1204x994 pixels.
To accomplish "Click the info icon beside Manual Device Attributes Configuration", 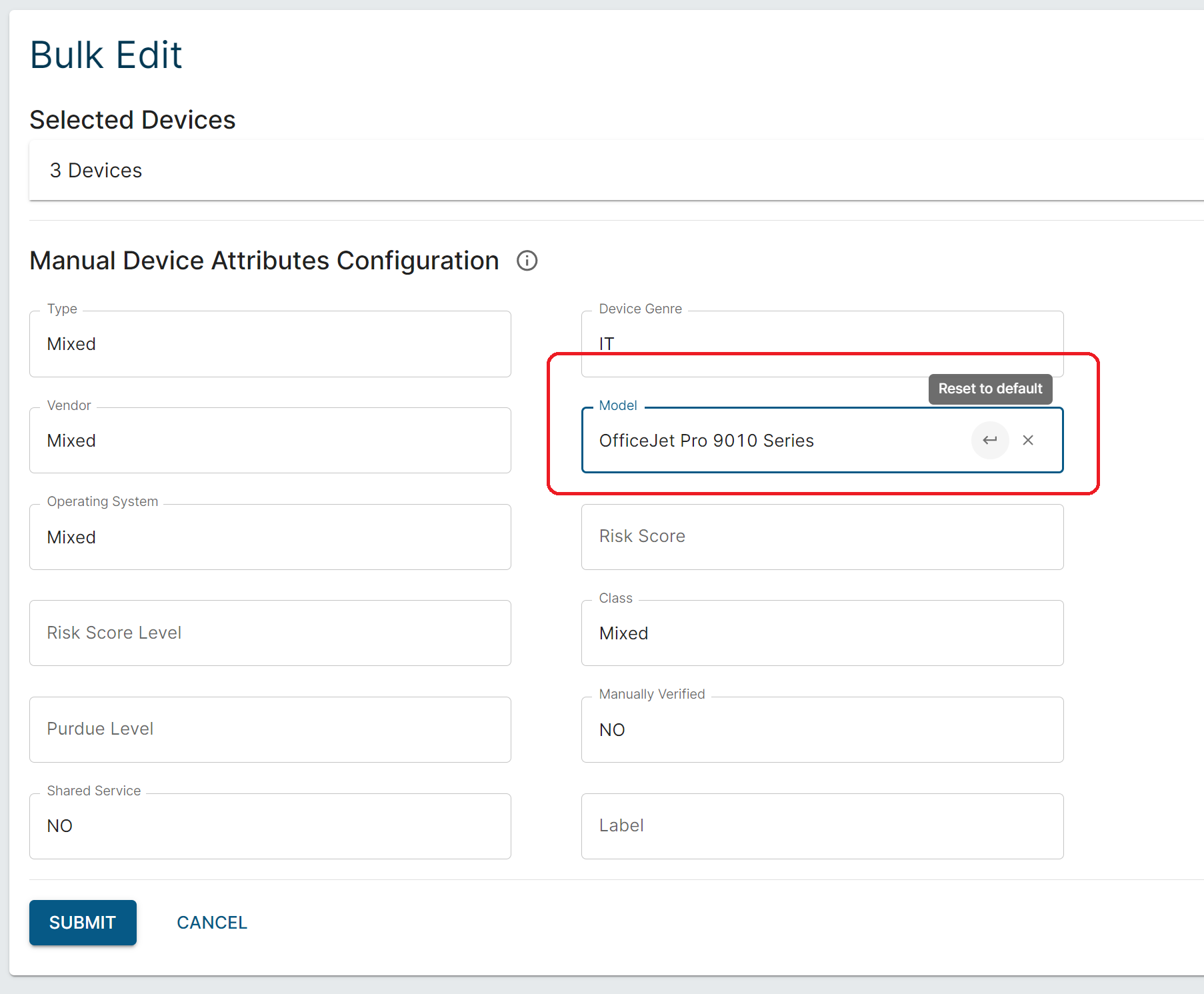I will tap(527, 261).
